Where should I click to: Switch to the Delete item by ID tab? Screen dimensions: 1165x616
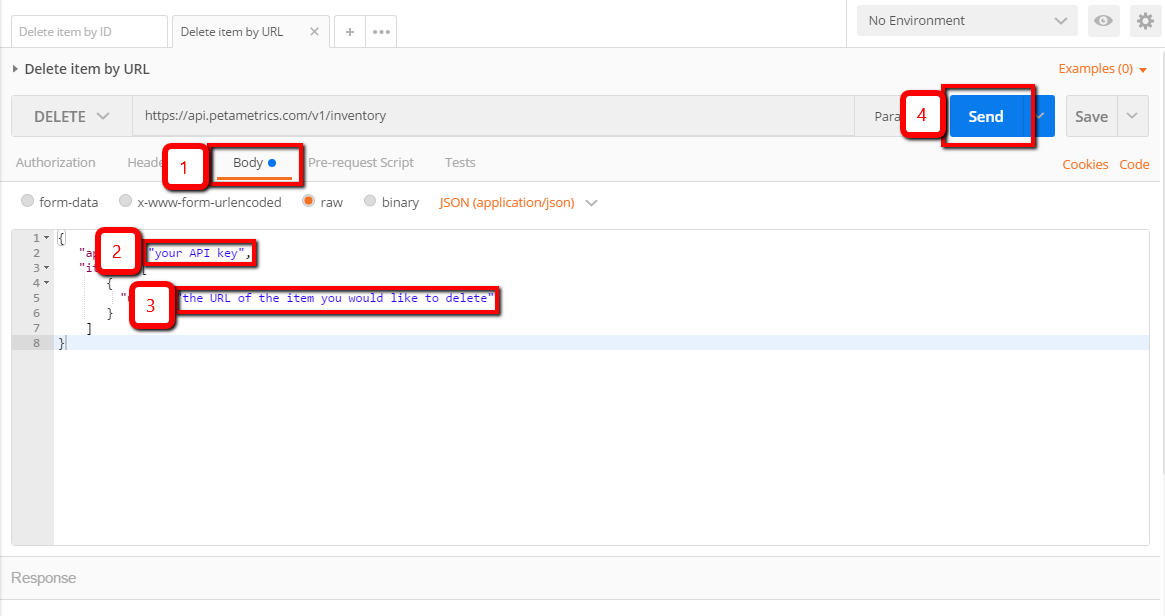click(x=89, y=32)
